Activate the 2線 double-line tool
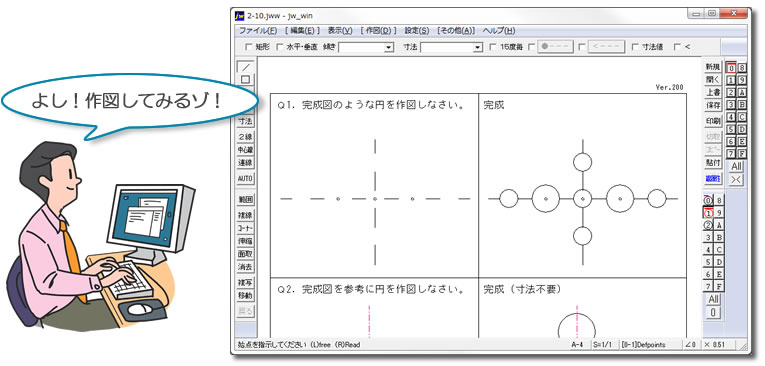 tap(245, 137)
